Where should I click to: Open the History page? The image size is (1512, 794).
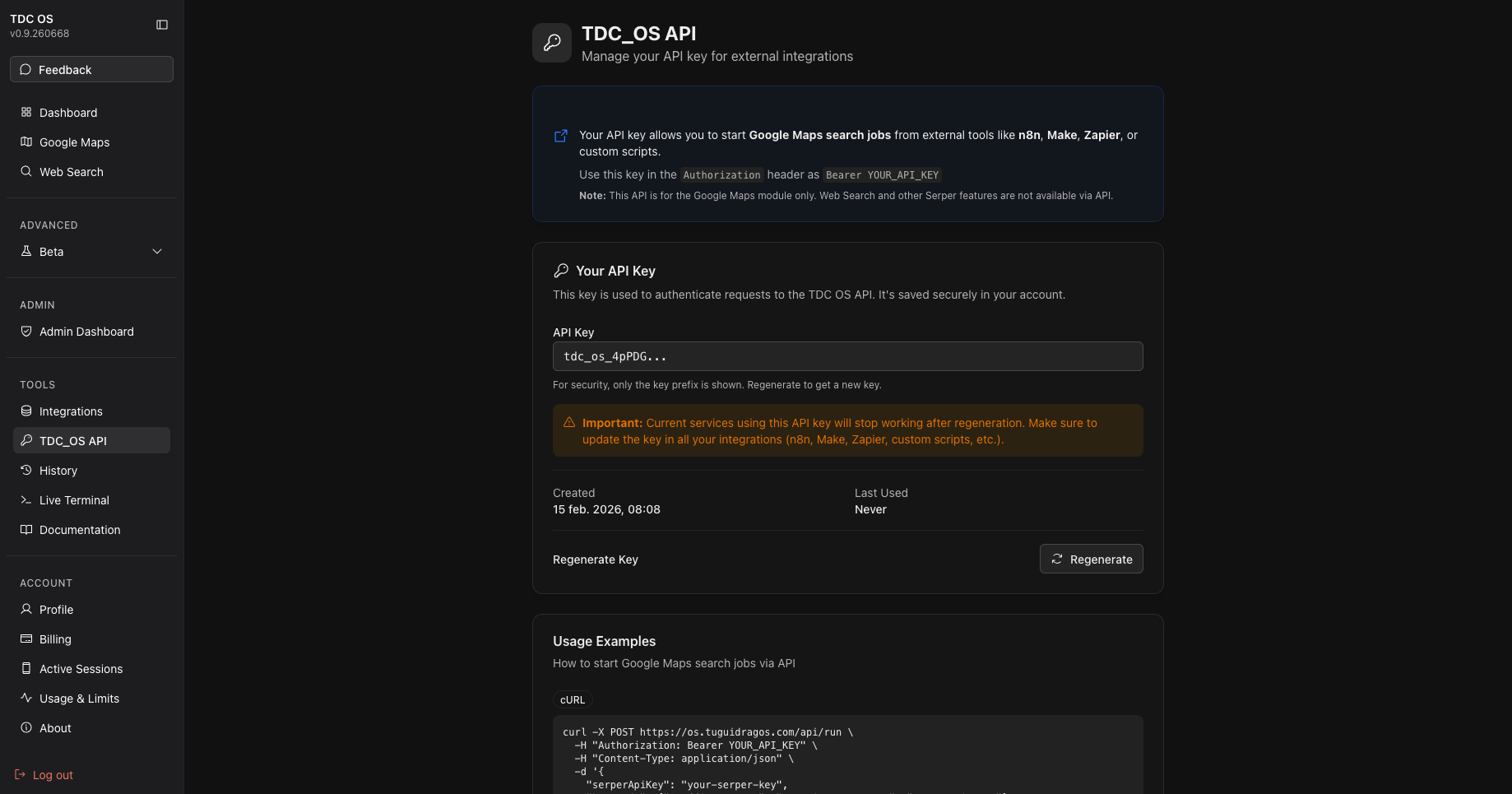91,470
